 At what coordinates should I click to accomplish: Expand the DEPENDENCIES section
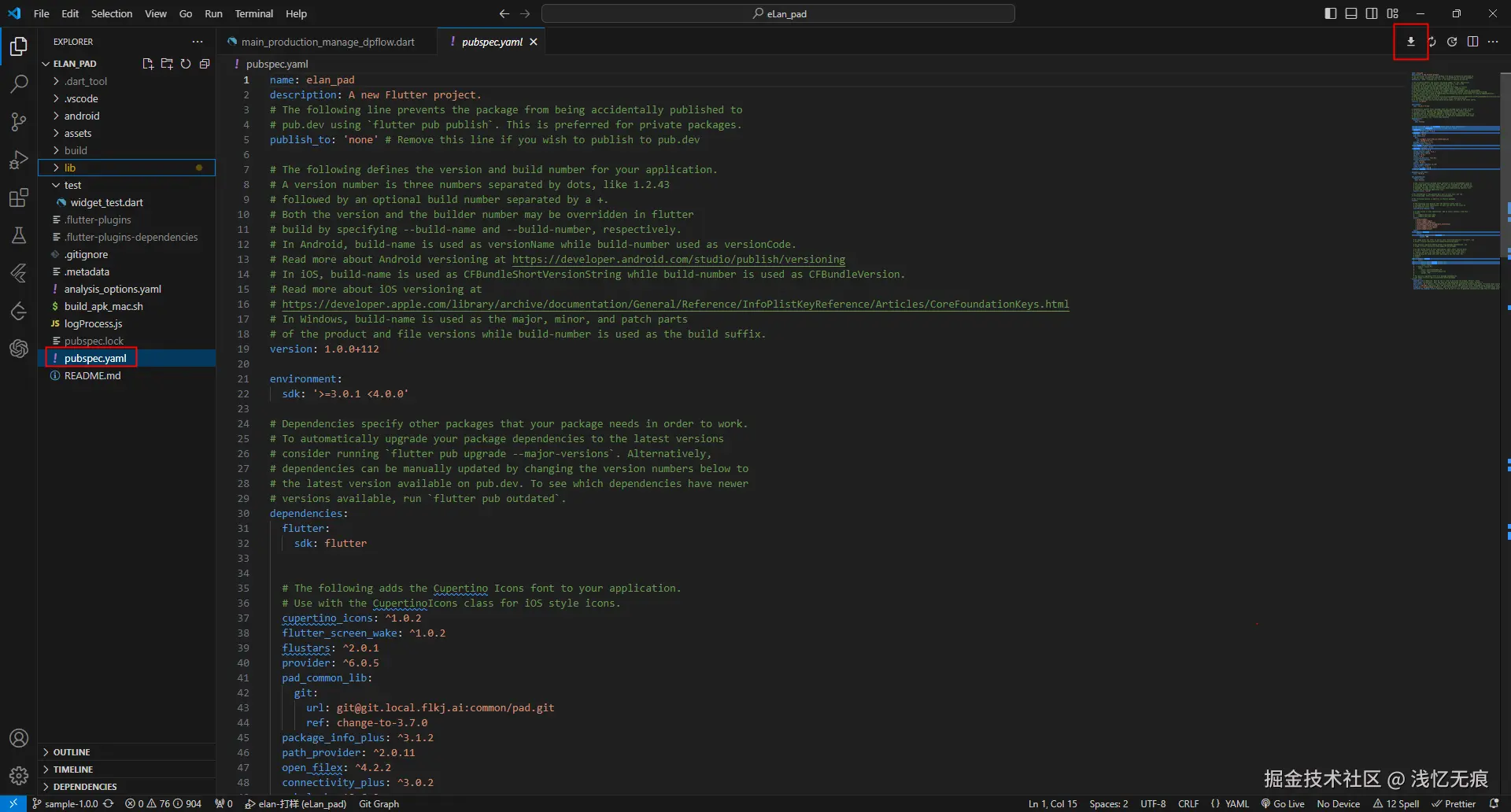[85, 787]
